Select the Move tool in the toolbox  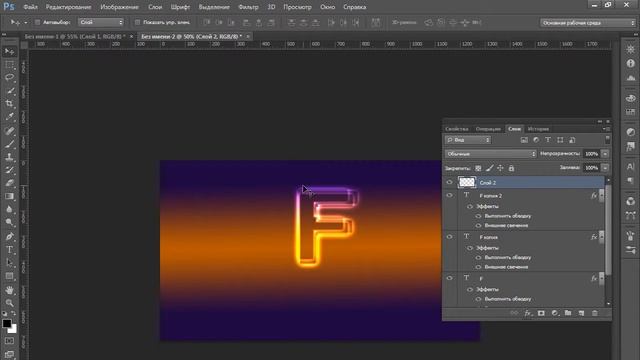9,51
